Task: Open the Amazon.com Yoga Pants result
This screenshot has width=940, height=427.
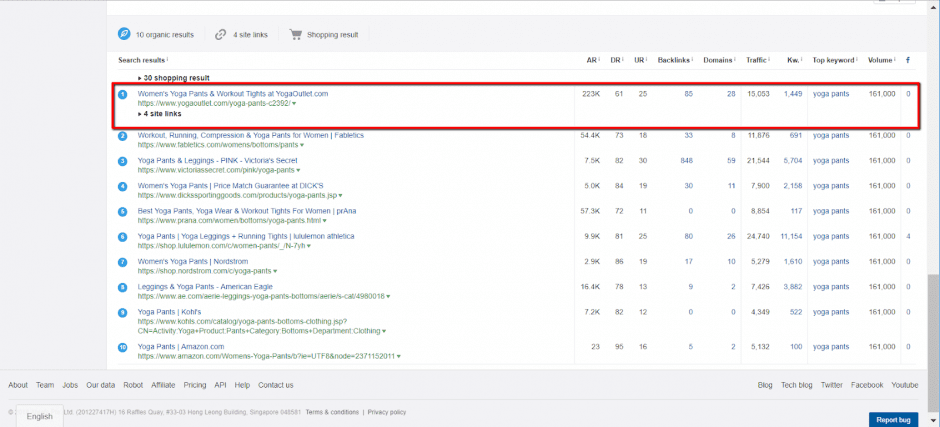Action: pyautogui.click(x=181, y=347)
